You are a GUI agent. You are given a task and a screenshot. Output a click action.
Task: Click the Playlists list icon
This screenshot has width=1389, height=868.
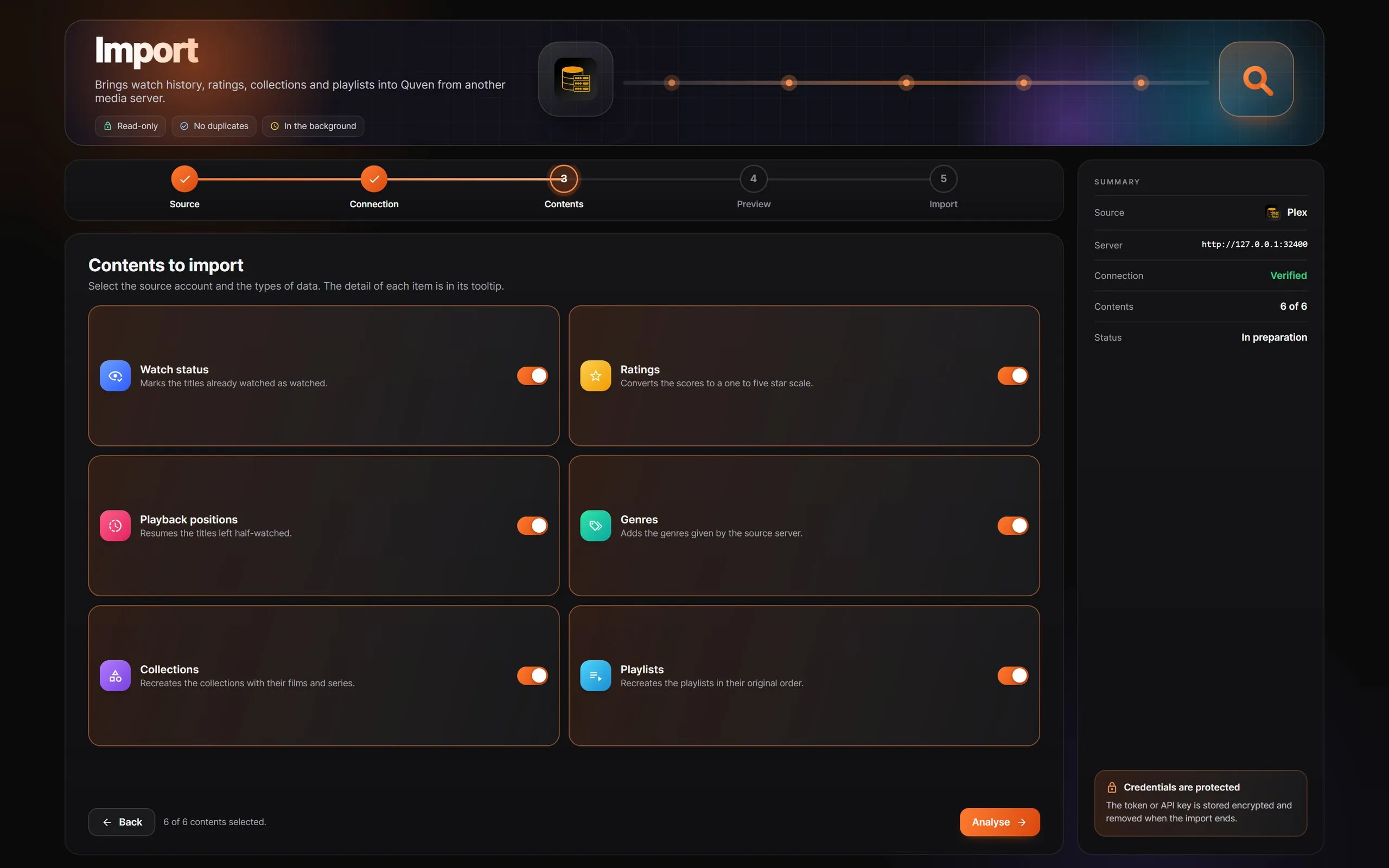point(595,676)
